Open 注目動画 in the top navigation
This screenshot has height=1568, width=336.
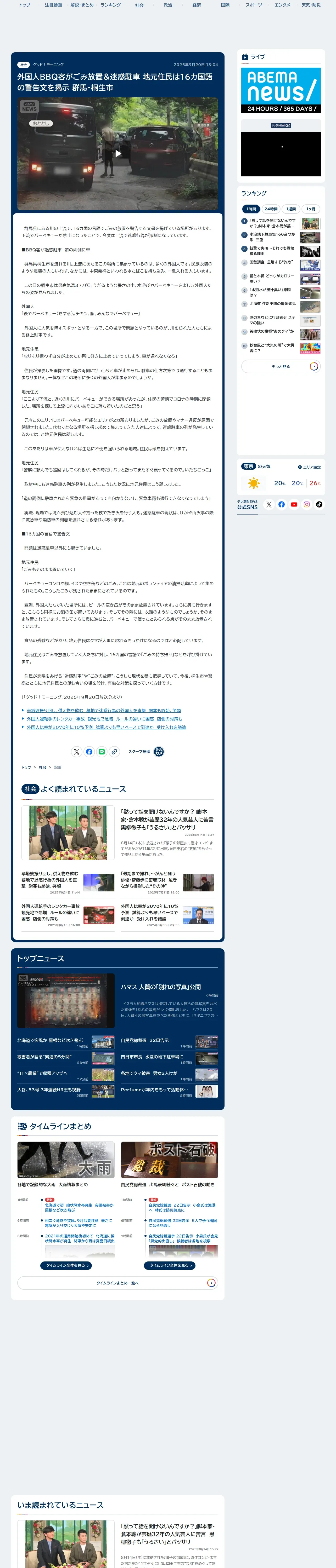point(53,5)
